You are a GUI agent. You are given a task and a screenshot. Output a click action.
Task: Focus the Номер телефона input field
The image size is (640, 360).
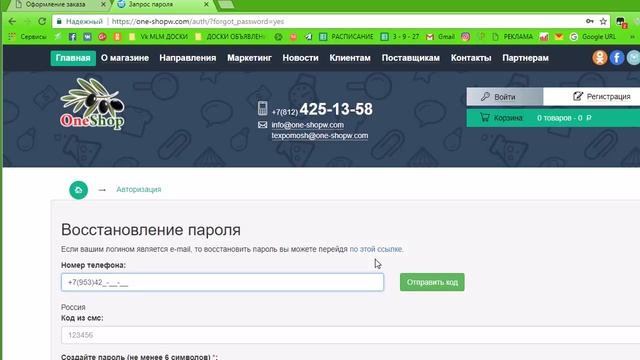(x=222, y=282)
